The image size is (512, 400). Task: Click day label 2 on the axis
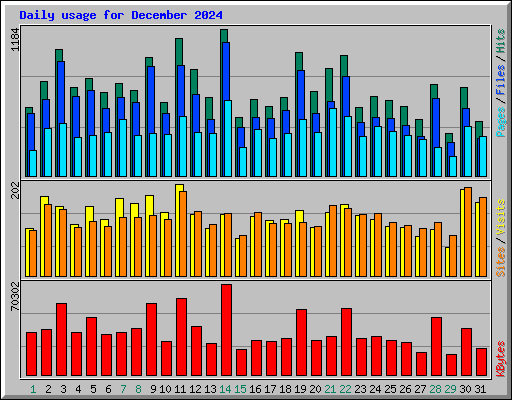pyautogui.click(x=48, y=389)
